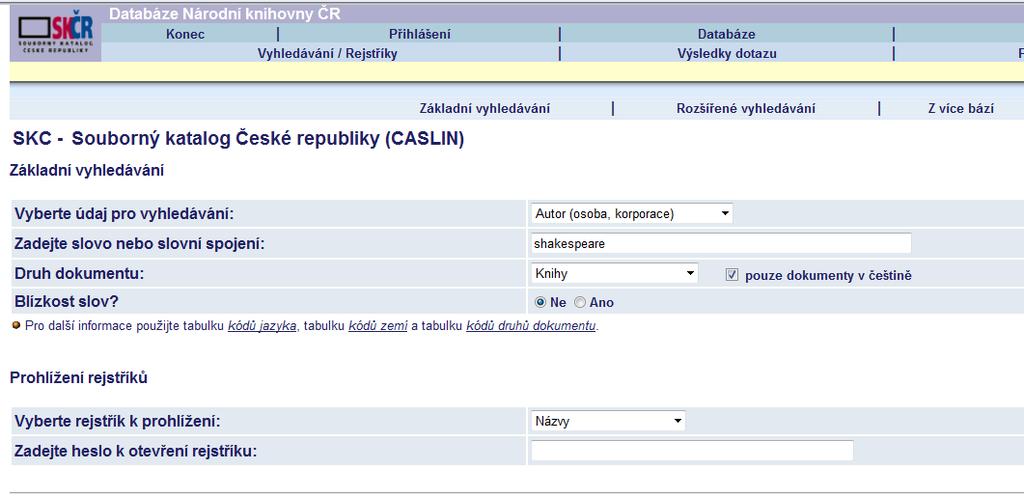
Task: Click the Vyberte údaj pro vyhledávání label
Action: pyautogui.click(x=124, y=214)
